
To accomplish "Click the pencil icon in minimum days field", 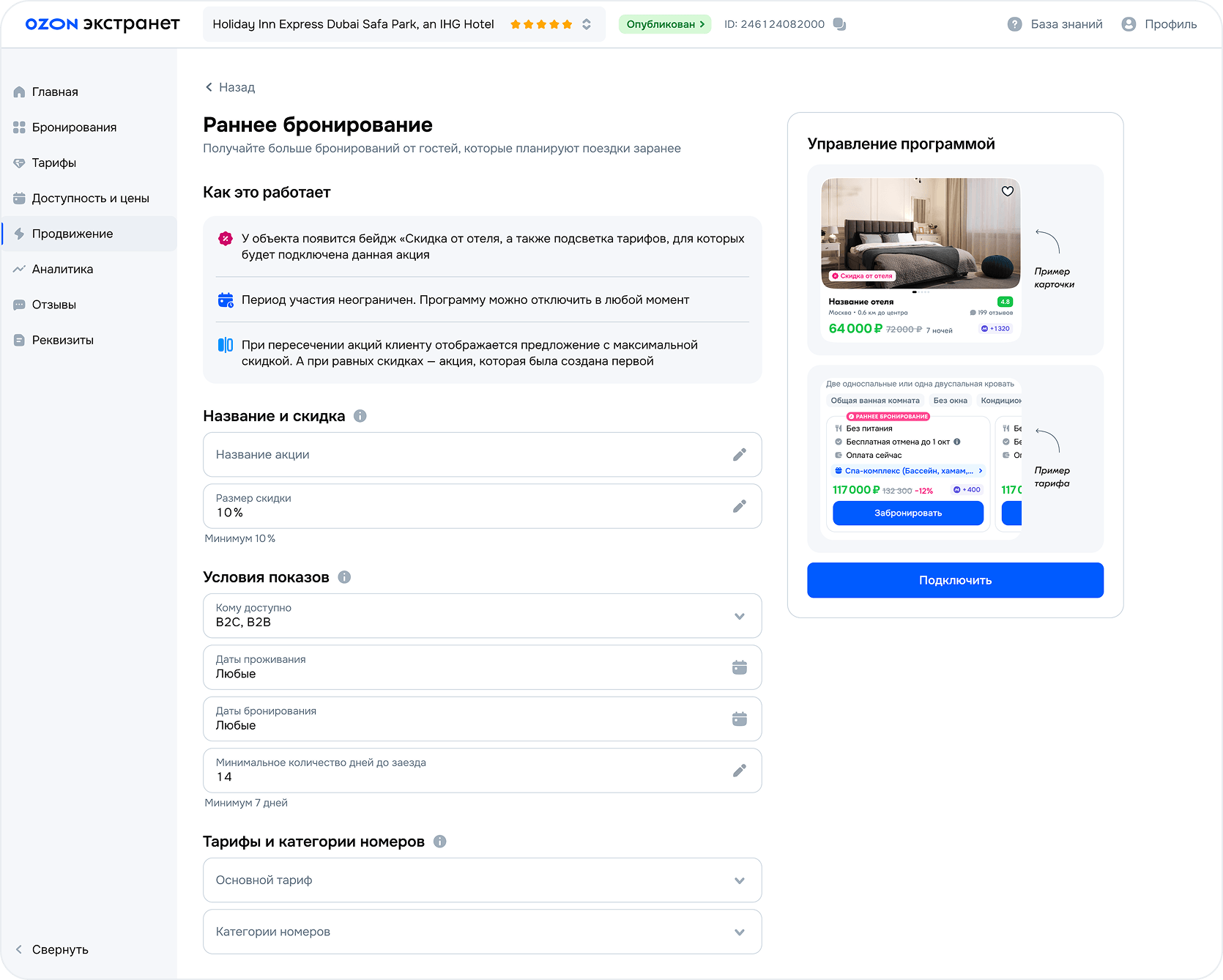I will [x=740, y=771].
